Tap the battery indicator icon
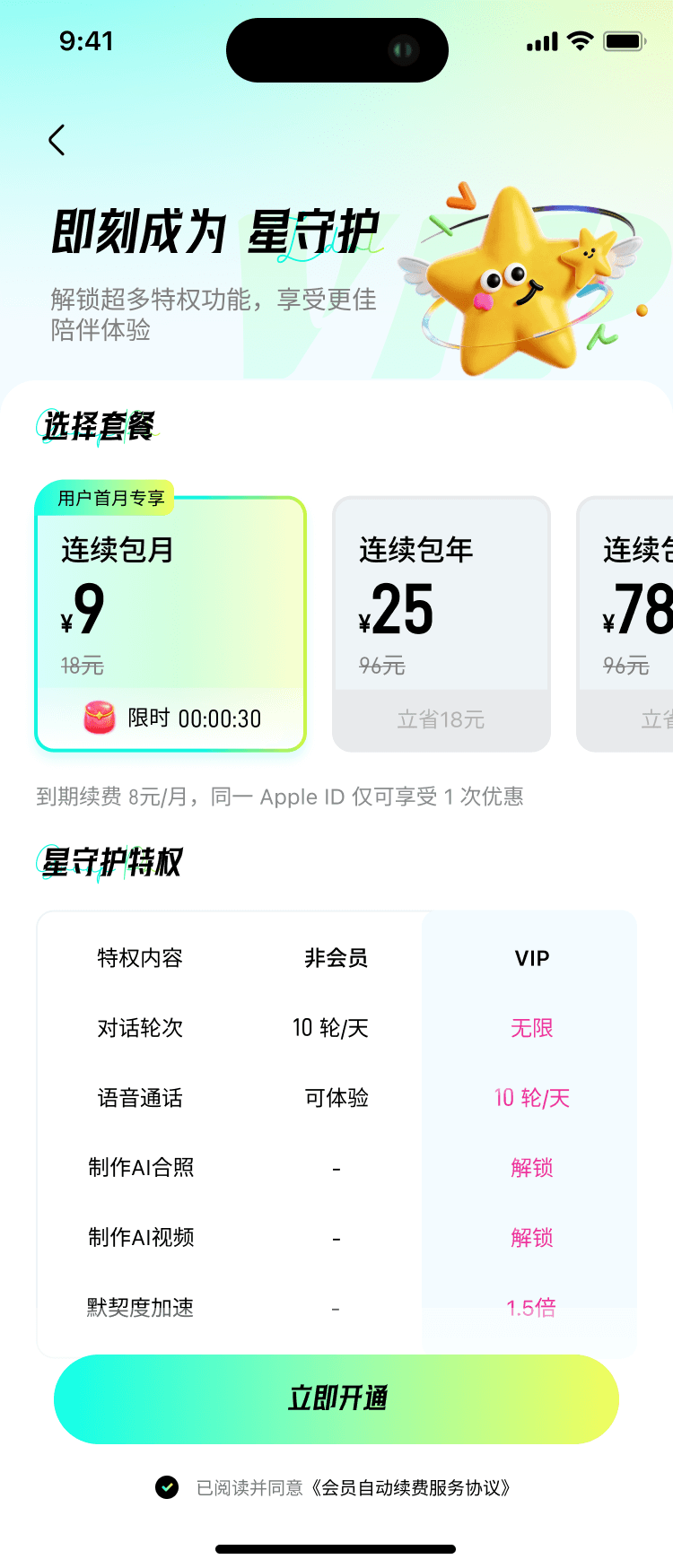The height and width of the screenshot is (1568, 673). coord(625,40)
